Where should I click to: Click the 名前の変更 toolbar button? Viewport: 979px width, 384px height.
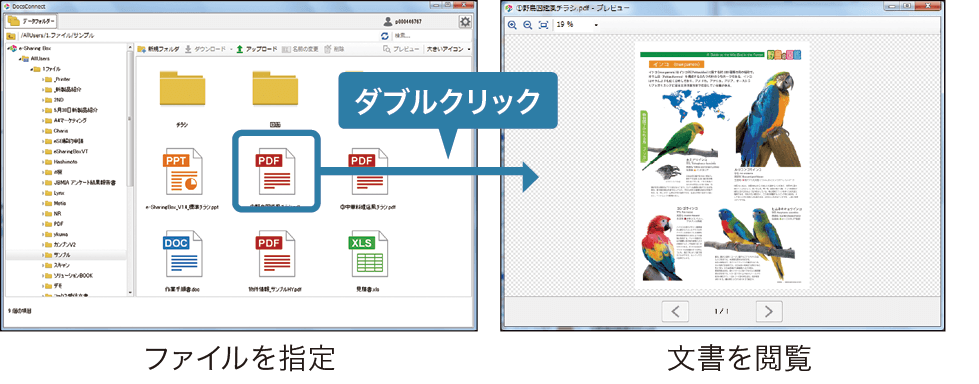tap(301, 49)
